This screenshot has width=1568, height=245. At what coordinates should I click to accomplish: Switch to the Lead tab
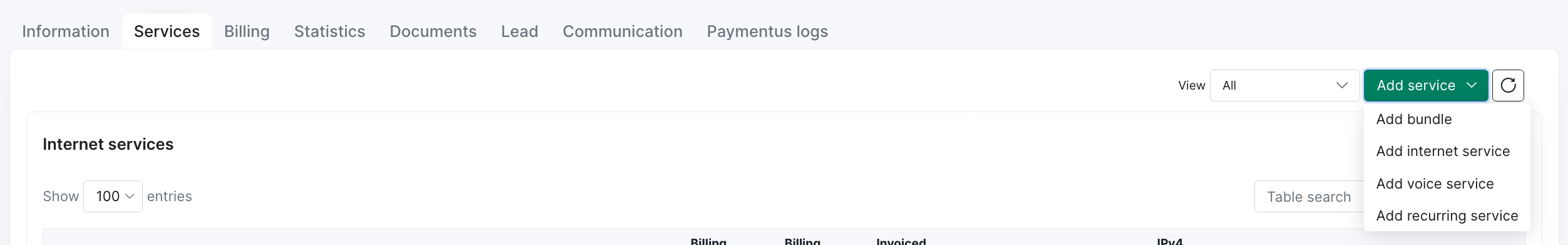[519, 31]
